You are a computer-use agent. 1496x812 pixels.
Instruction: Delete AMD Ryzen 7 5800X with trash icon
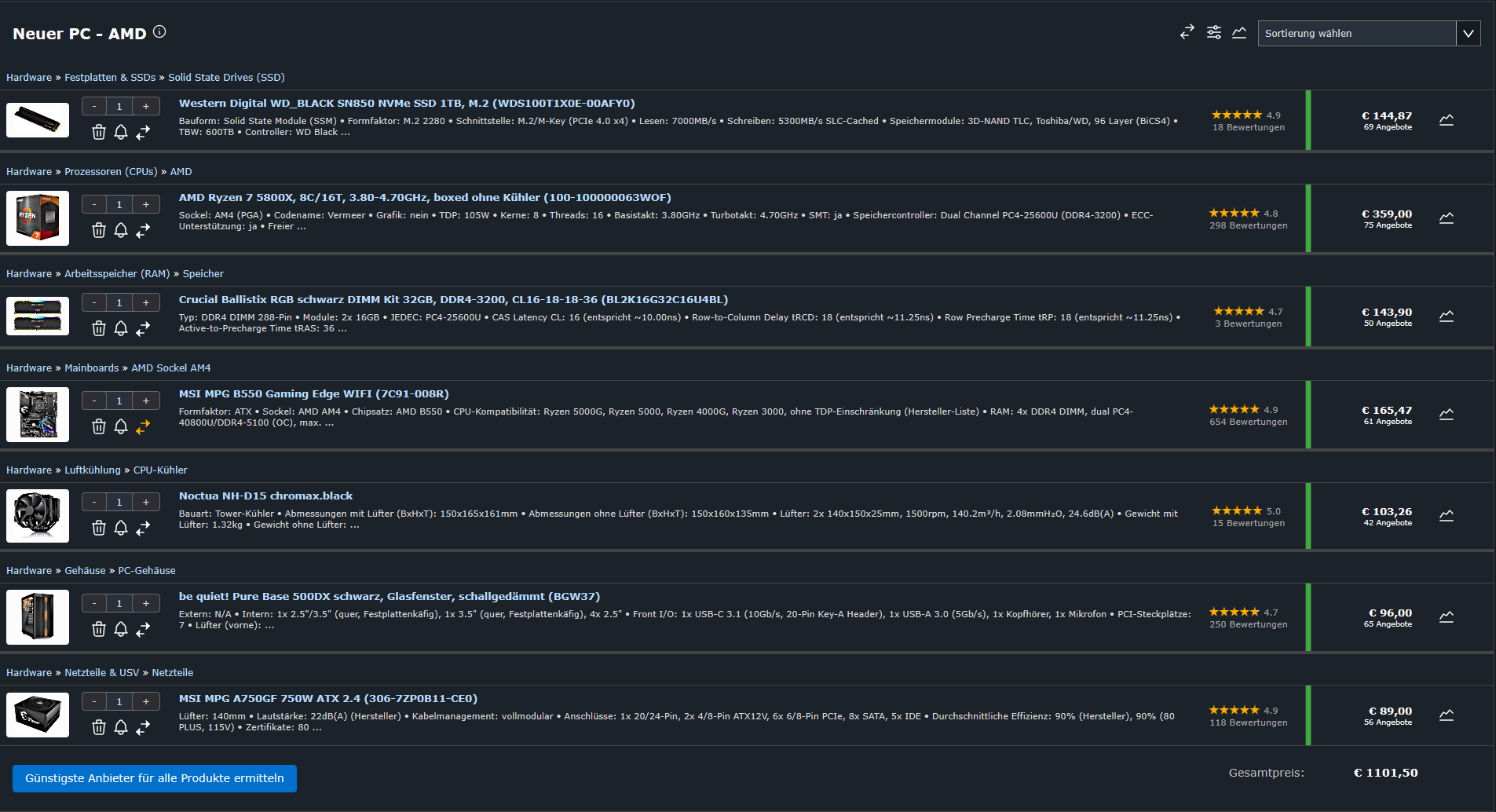point(99,230)
